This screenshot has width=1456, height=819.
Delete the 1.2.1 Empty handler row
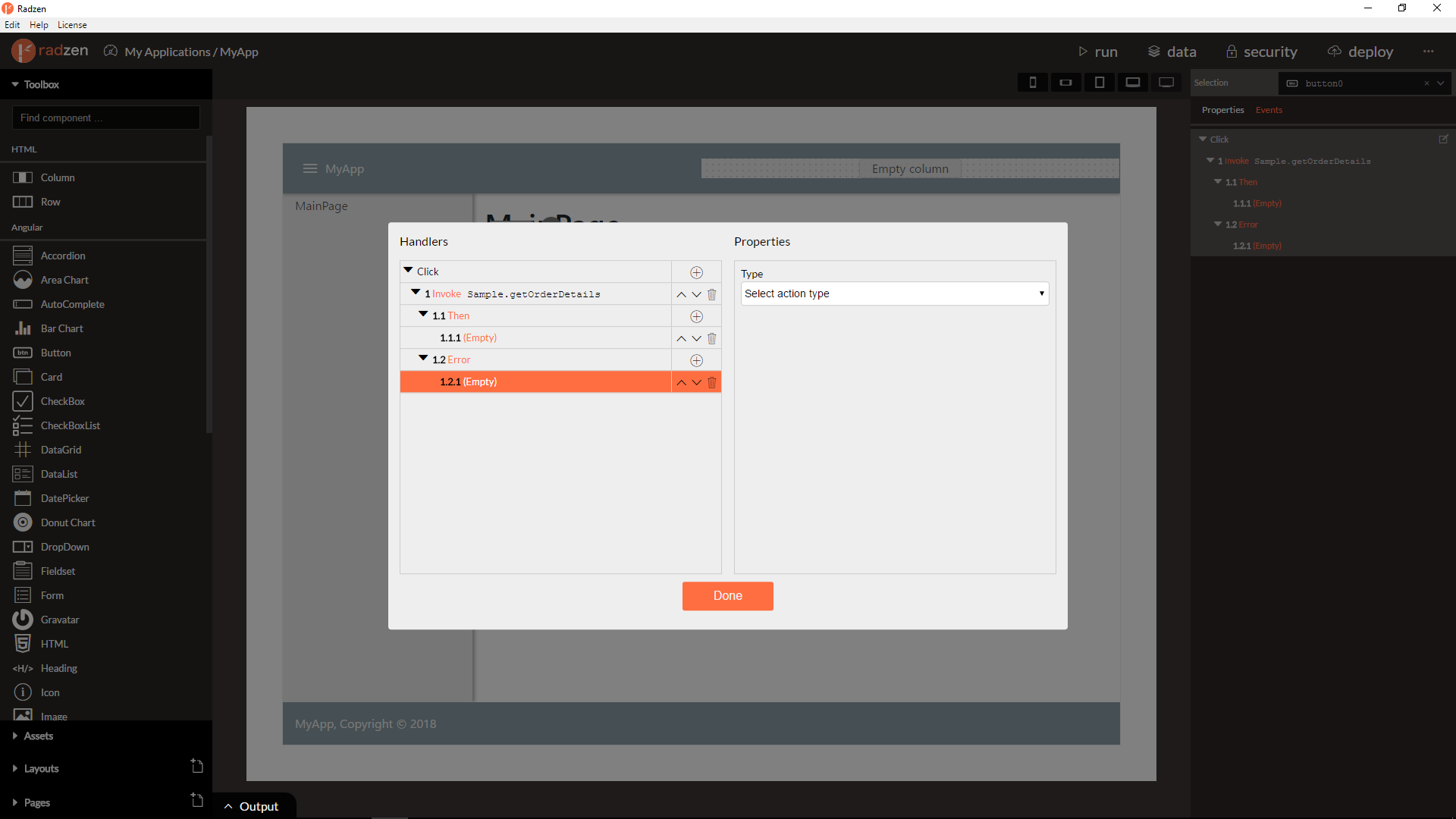(711, 382)
